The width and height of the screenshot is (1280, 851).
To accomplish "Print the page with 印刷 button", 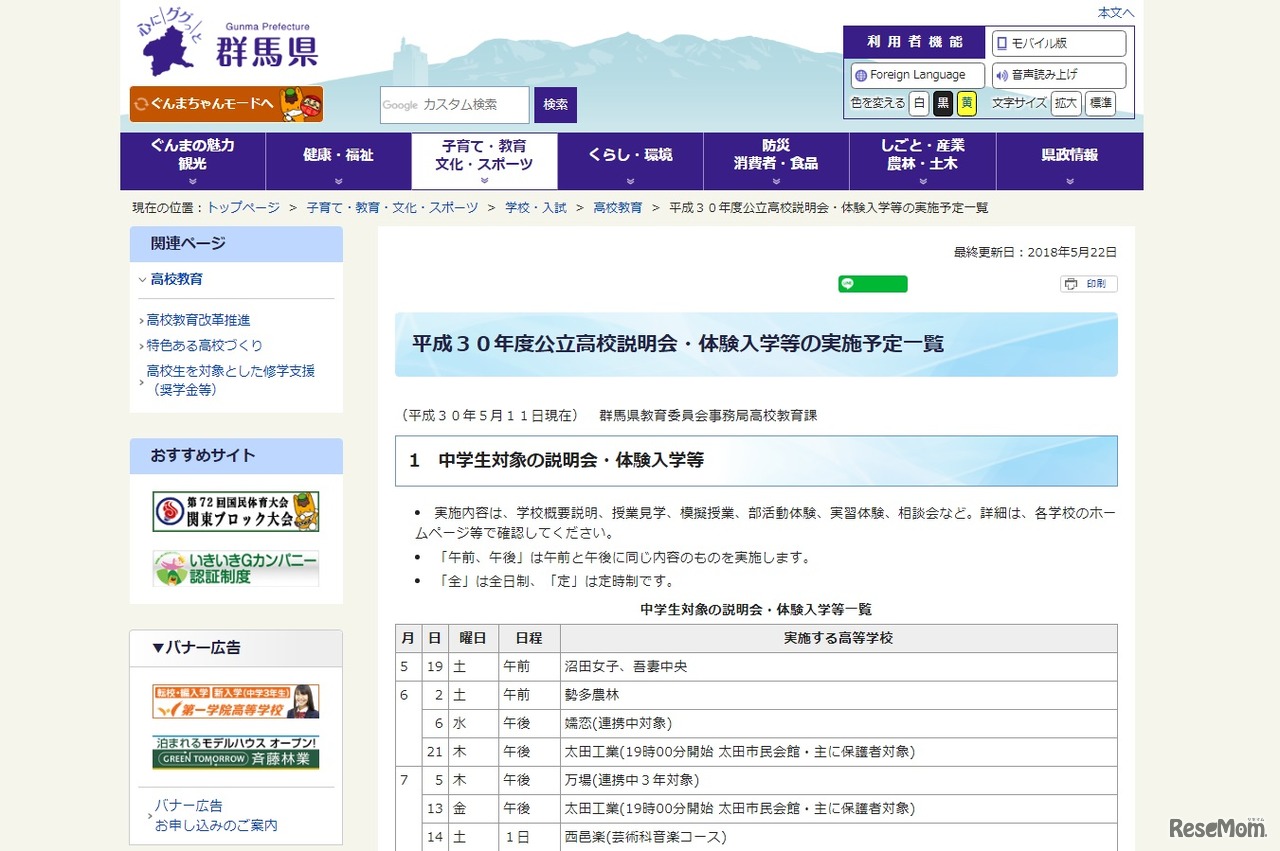I will click(x=1088, y=284).
